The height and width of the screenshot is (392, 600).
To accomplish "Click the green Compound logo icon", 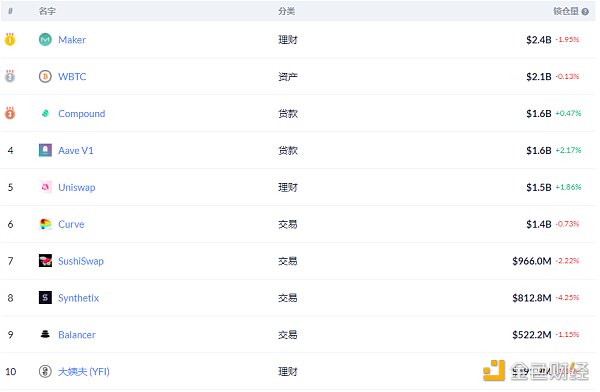I will (x=45, y=113).
